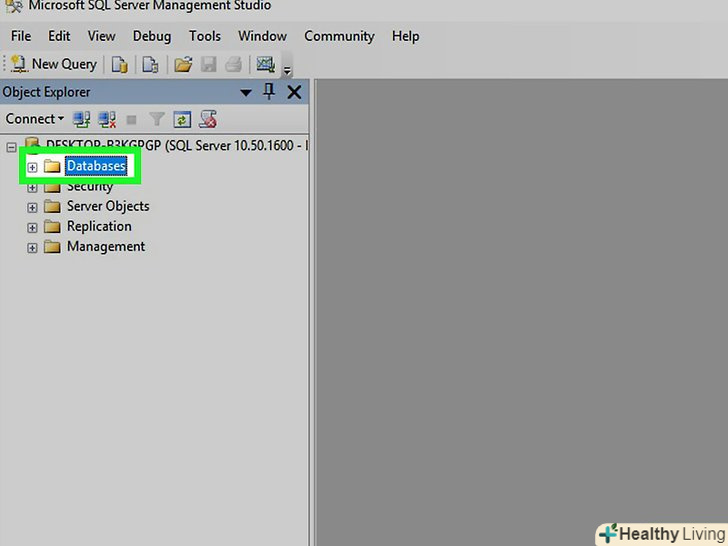
Task: Toggle auto-hide pin on Object Explorer
Action: tap(269, 91)
